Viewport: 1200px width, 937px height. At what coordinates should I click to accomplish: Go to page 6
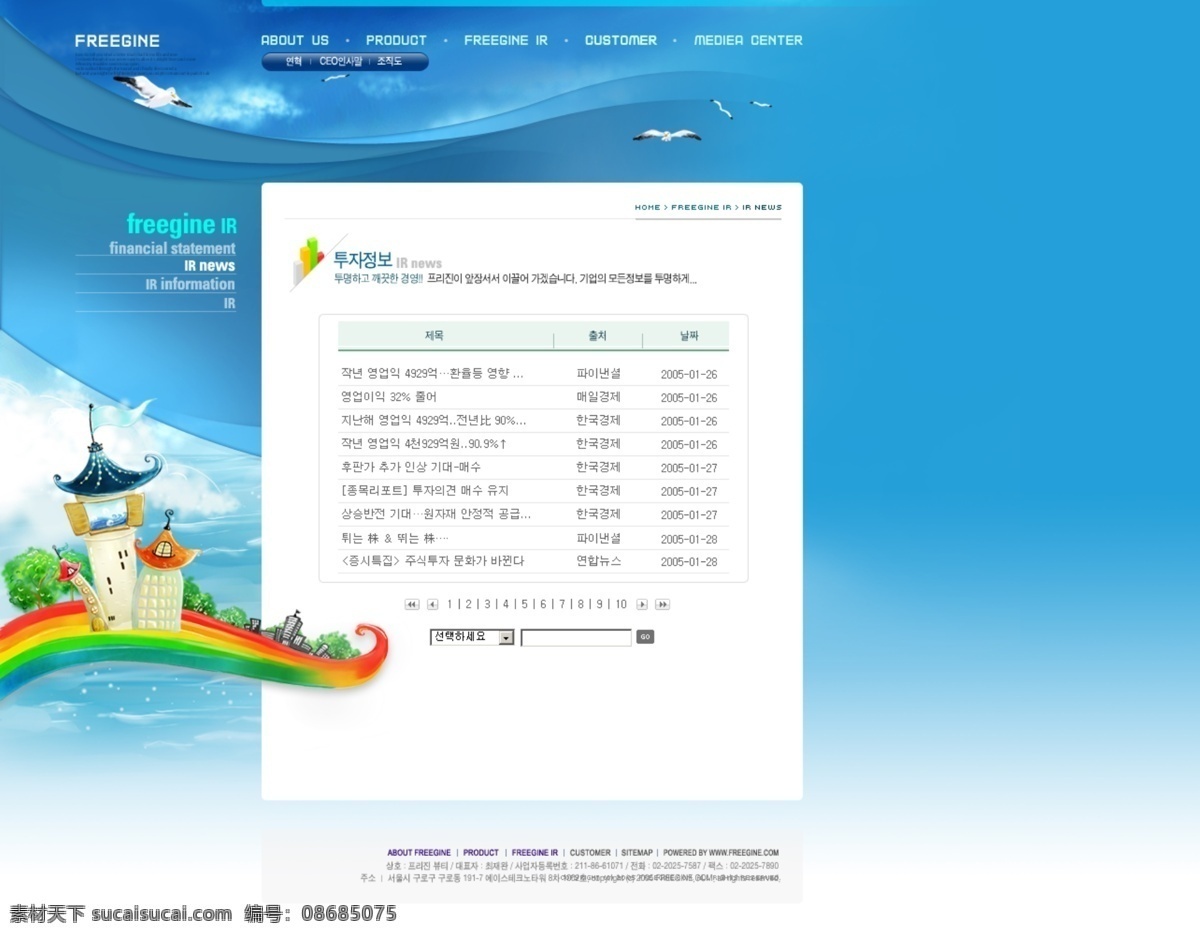click(x=544, y=604)
